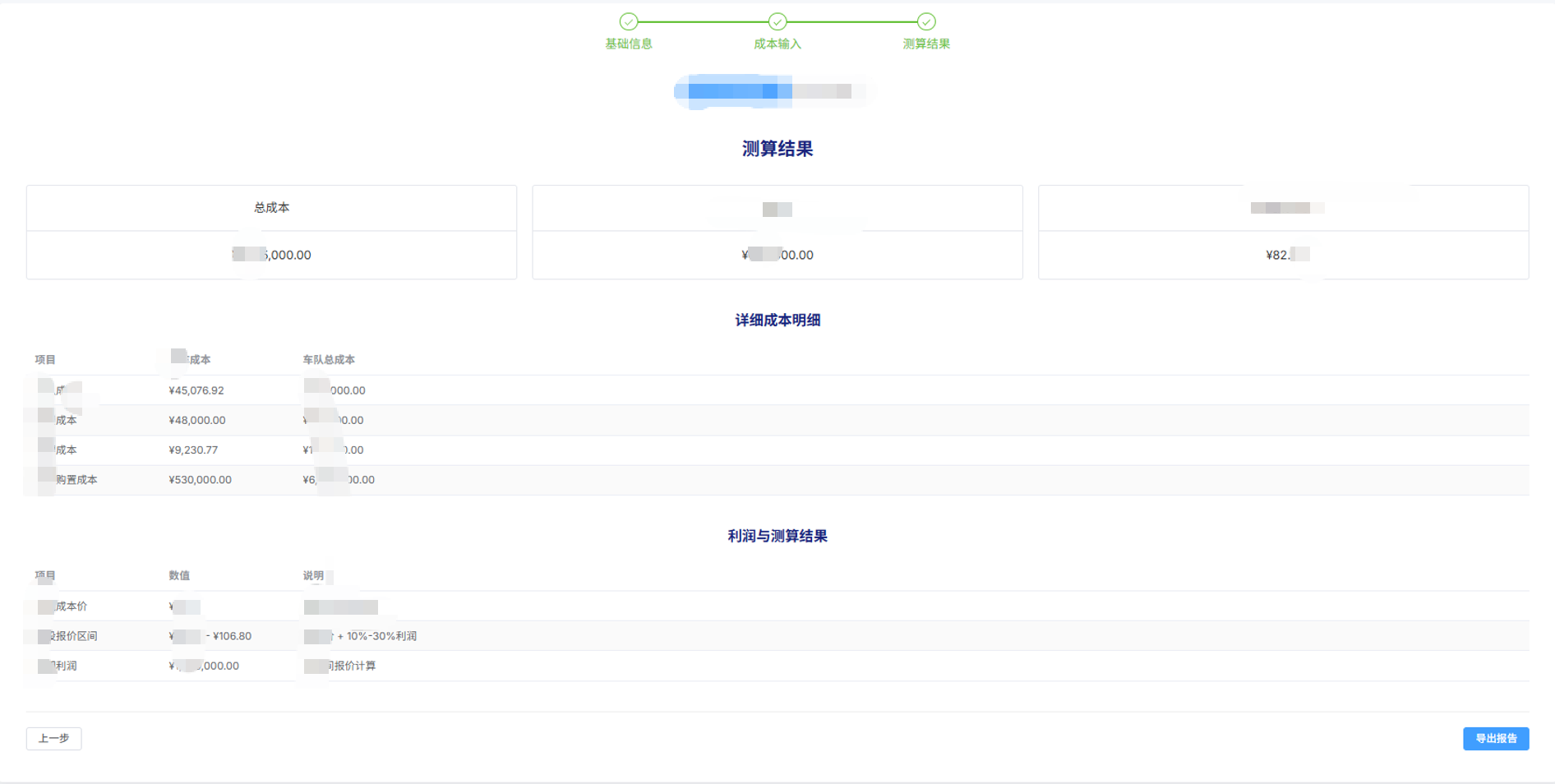Screen dimensions: 1555x784
Task: Select the 测算结果 step label
Action: [x=925, y=43]
